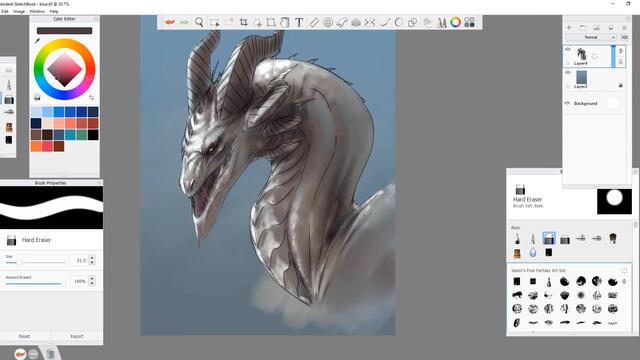Open the UI toggle grid icon
640x360 pixels.
pyautogui.click(x=469, y=22)
